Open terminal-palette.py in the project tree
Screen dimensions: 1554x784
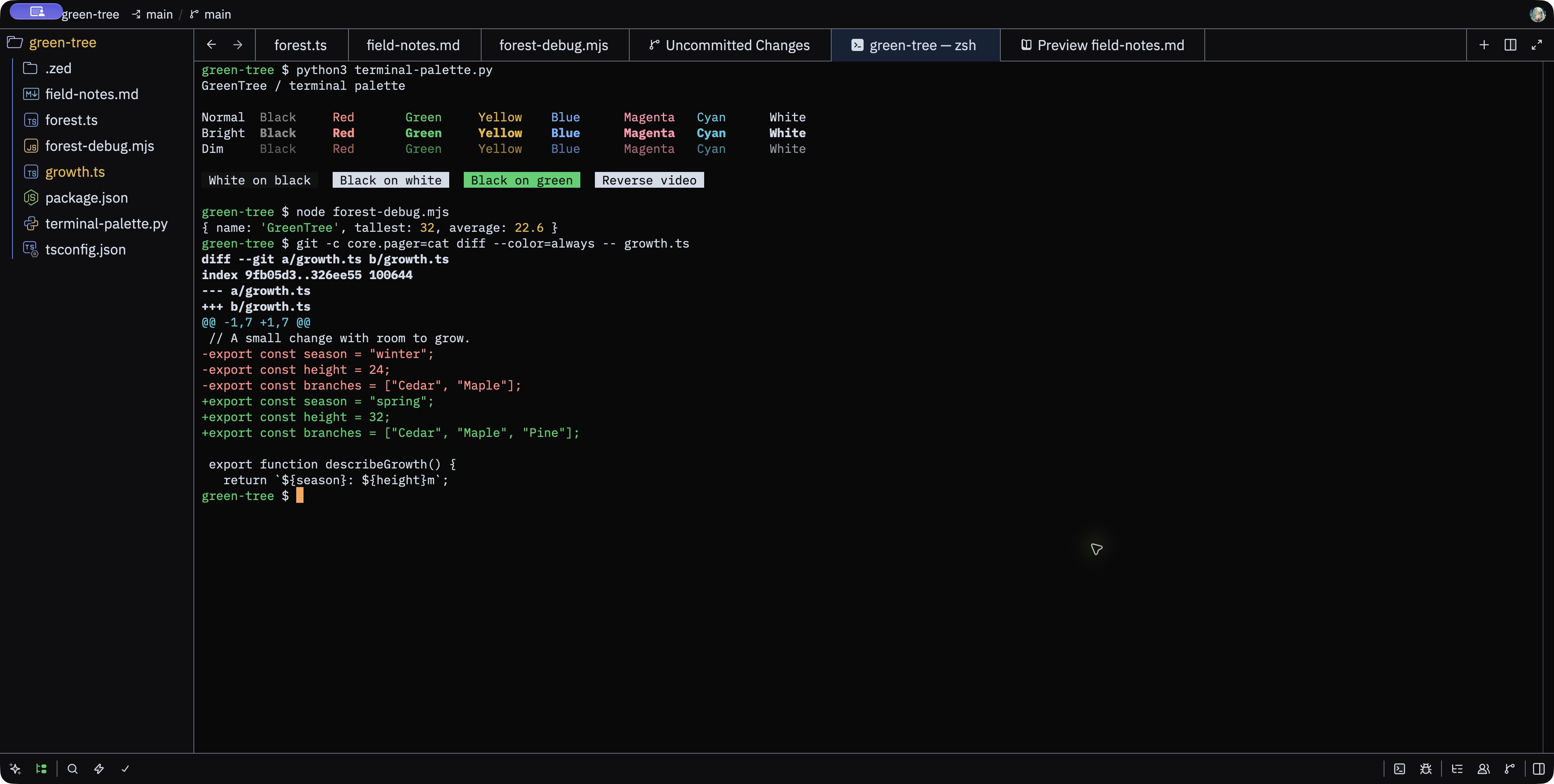coord(97,224)
